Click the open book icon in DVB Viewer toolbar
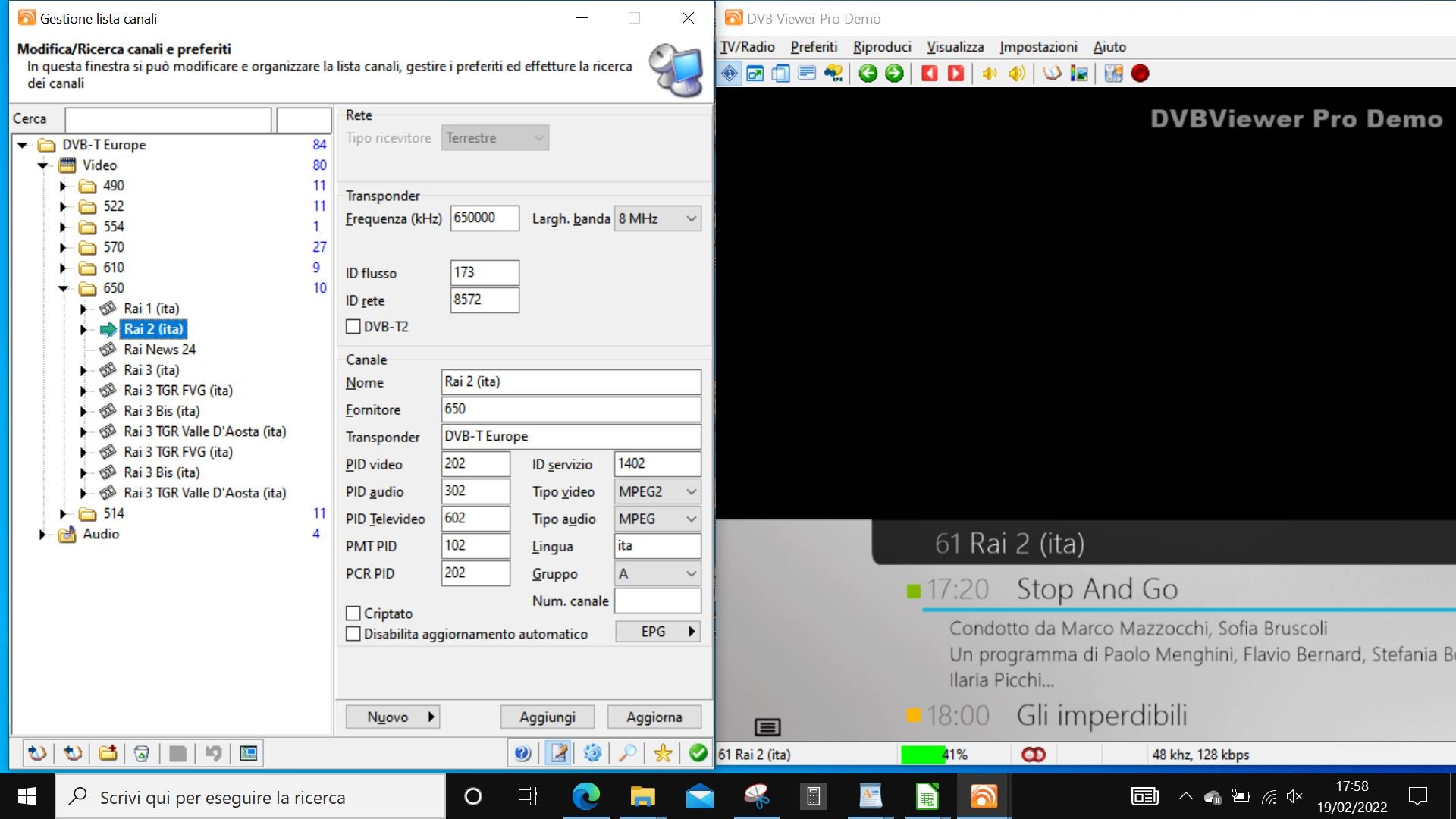 tap(1053, 74)
